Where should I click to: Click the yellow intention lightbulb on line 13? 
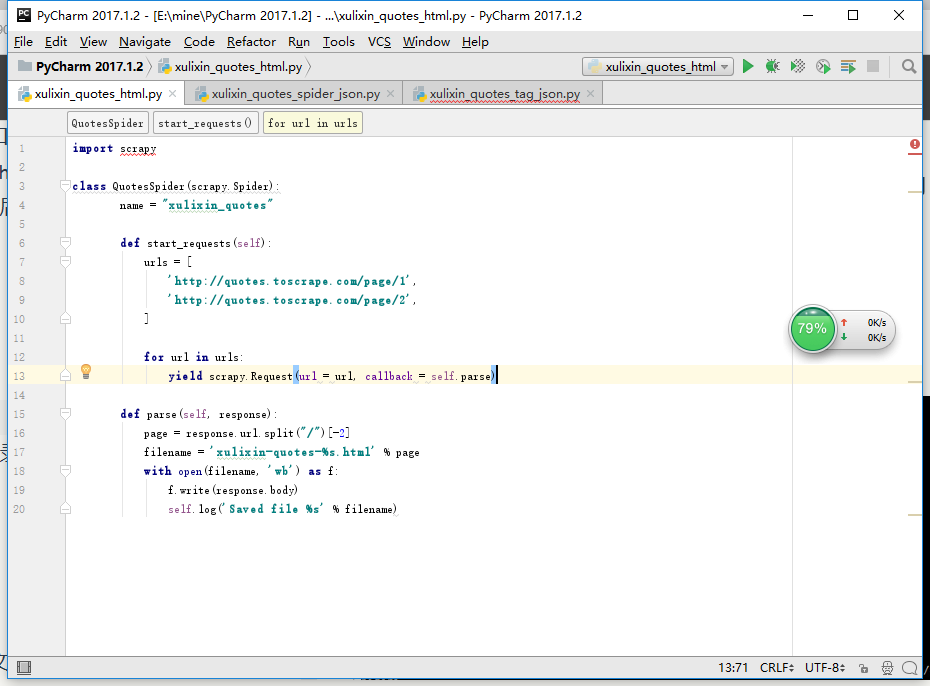click(86, 372)
